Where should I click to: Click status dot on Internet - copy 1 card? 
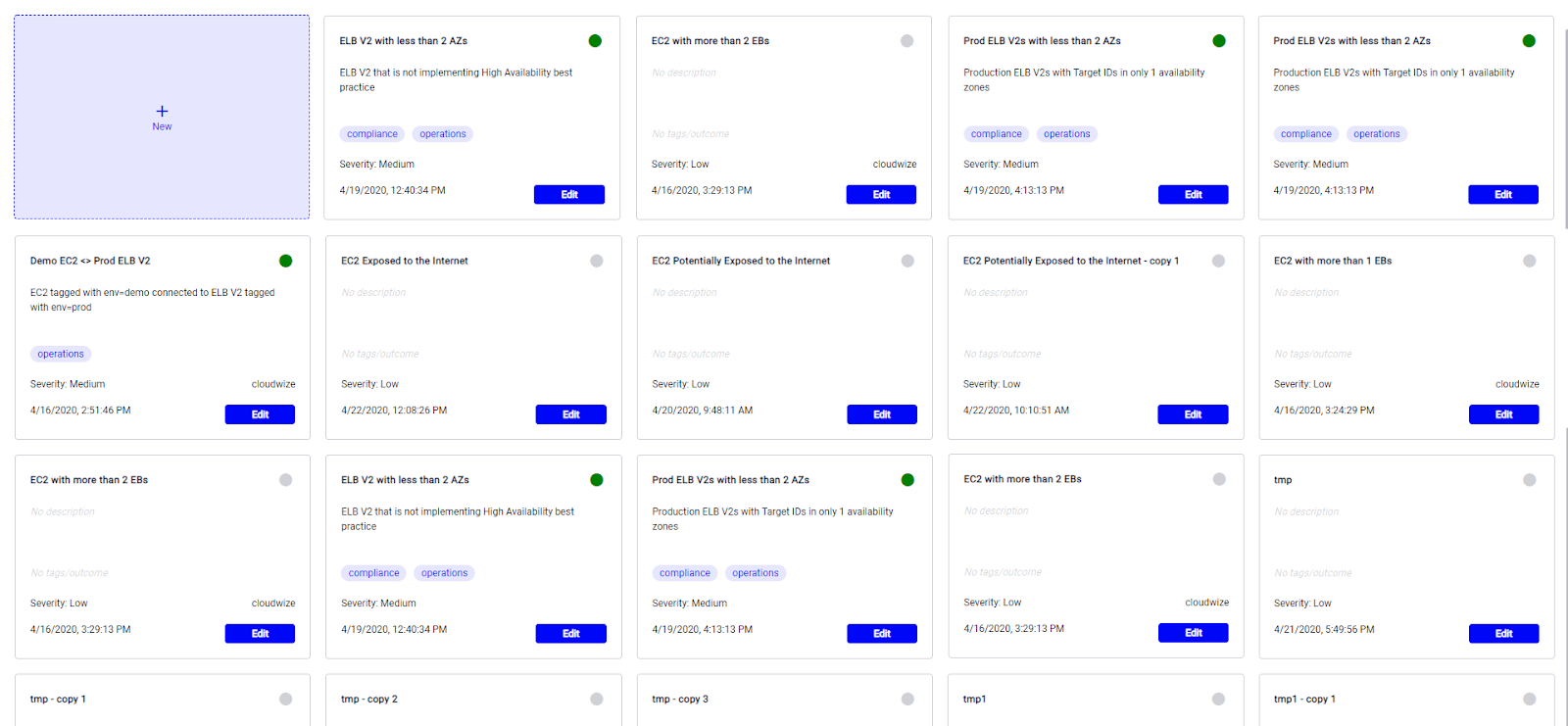tap(1218, 261)
